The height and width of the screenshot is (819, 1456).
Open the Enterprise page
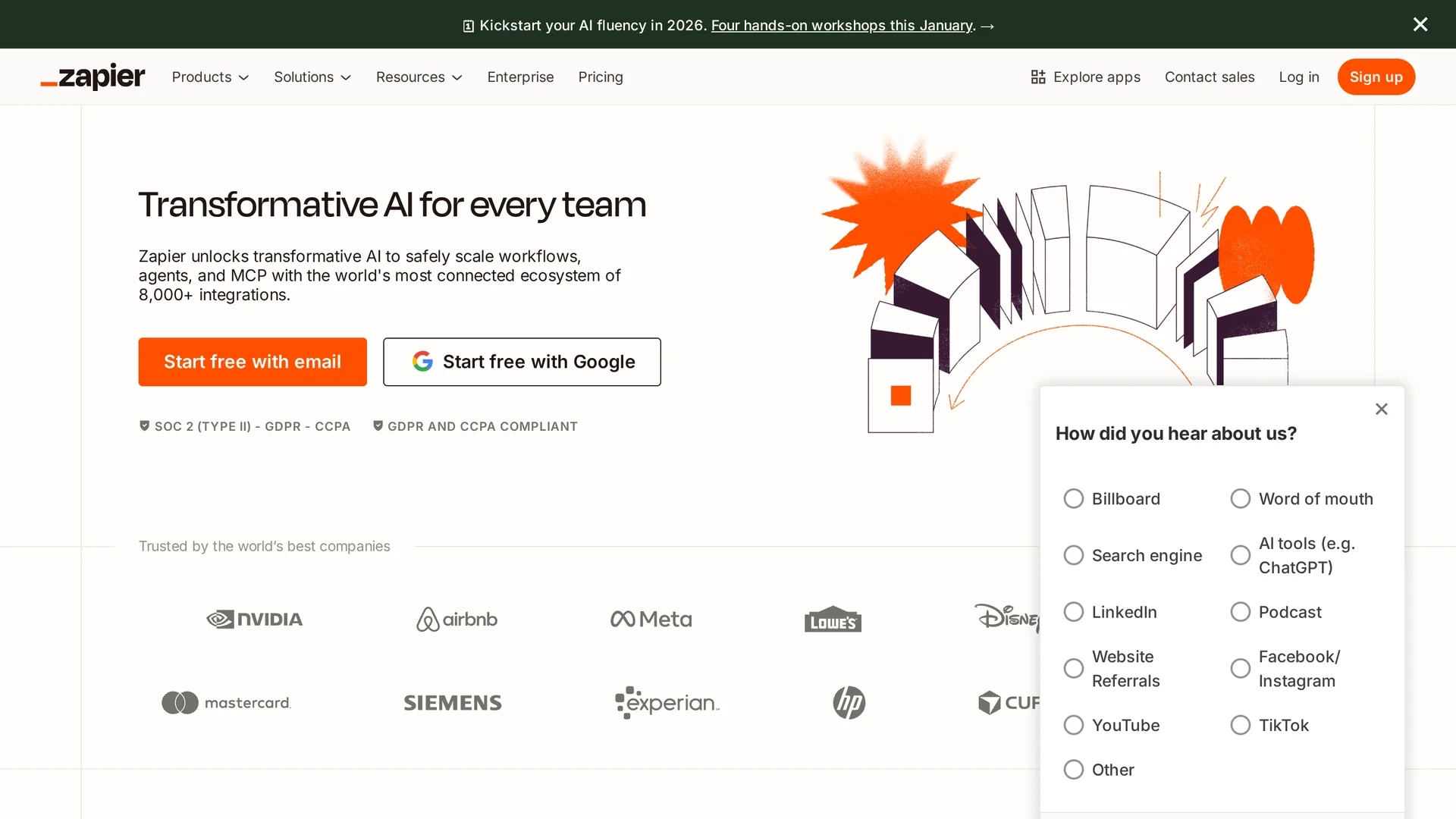[520, 77]
